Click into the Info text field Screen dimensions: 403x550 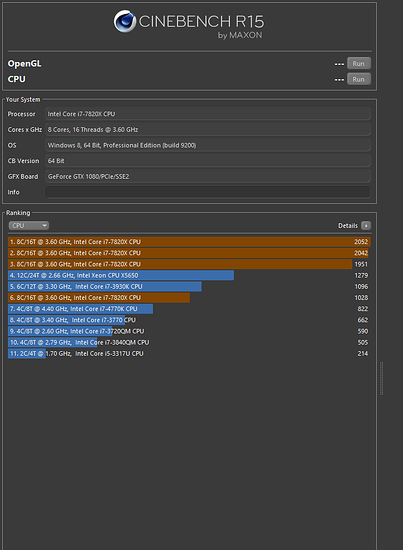[208, 192]
